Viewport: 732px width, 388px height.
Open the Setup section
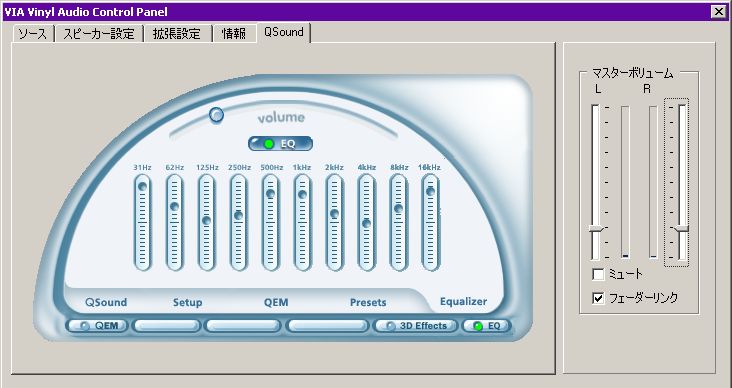[188, 303]
